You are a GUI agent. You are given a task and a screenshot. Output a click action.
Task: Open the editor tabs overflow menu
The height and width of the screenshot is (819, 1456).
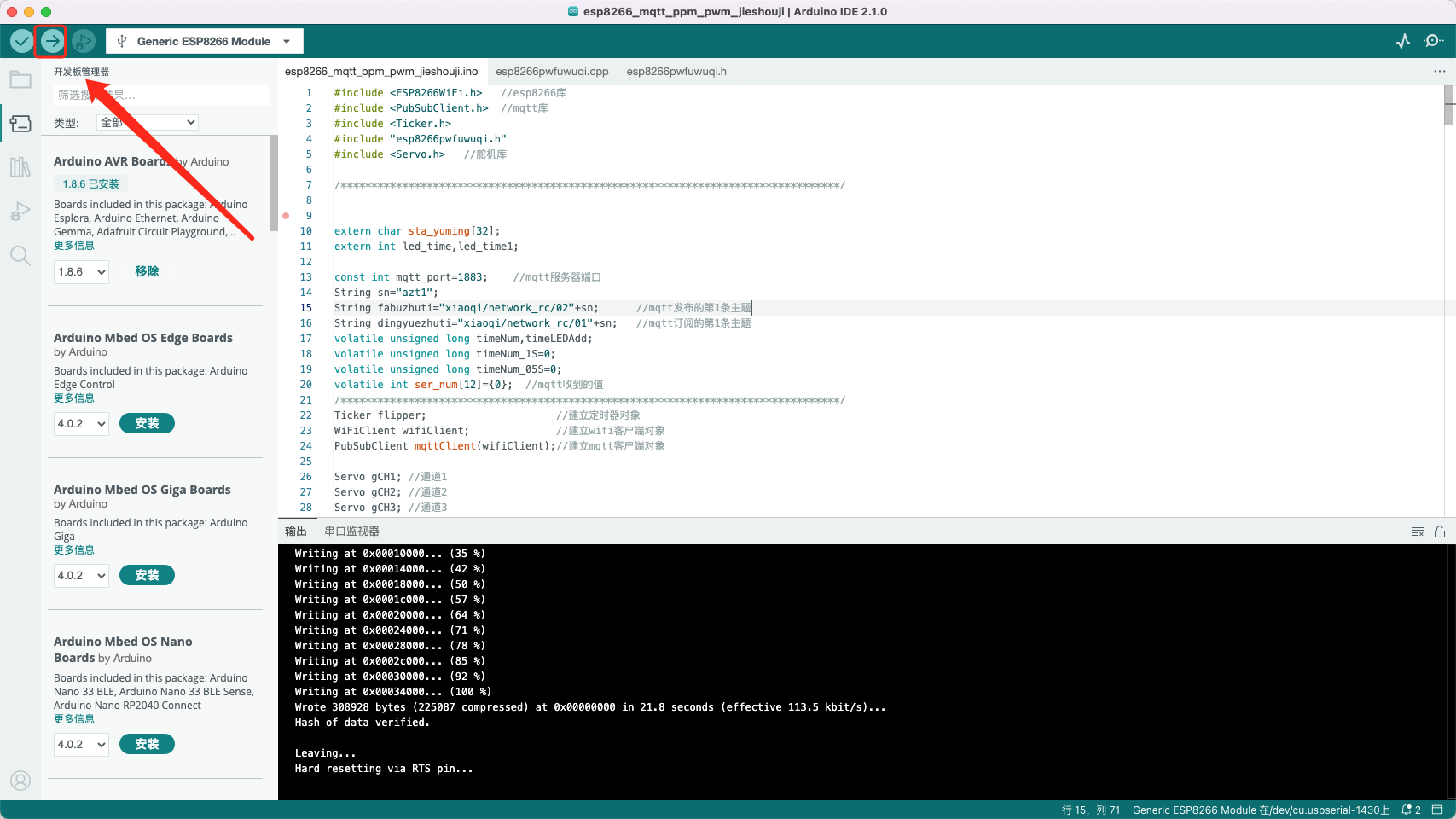(x=1440, y=72)
